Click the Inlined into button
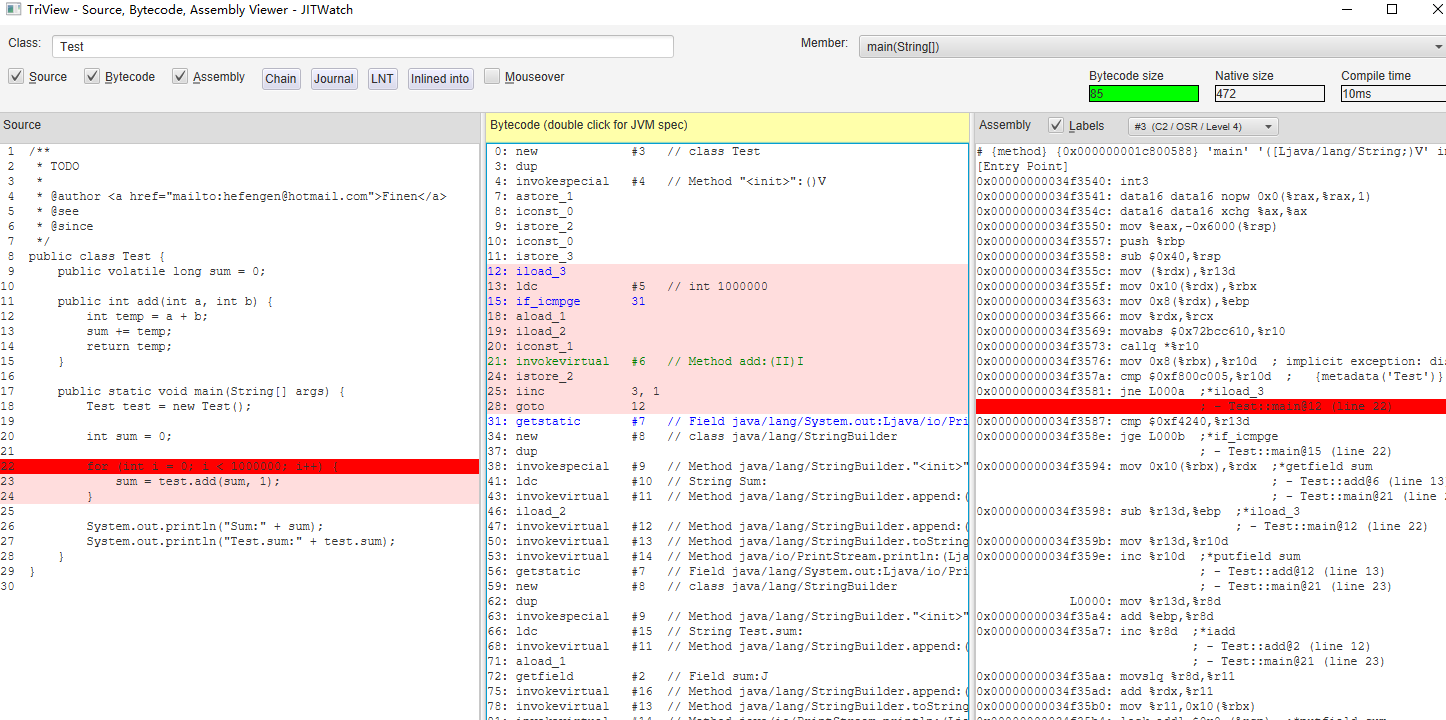The width and height of the screenshot is (1446, 720). click(x=440, y=79)
